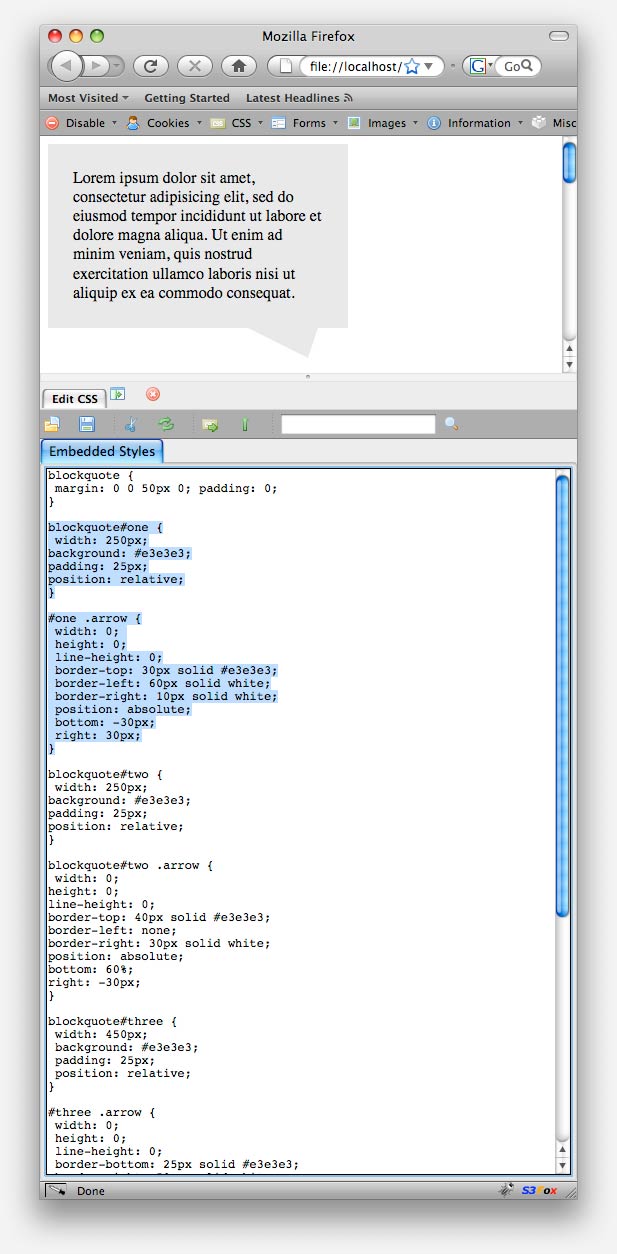The width and height of the screenshot is (617, 1254).
Task: Click the 'Done' status bar text
Action: pos(91,1191)
